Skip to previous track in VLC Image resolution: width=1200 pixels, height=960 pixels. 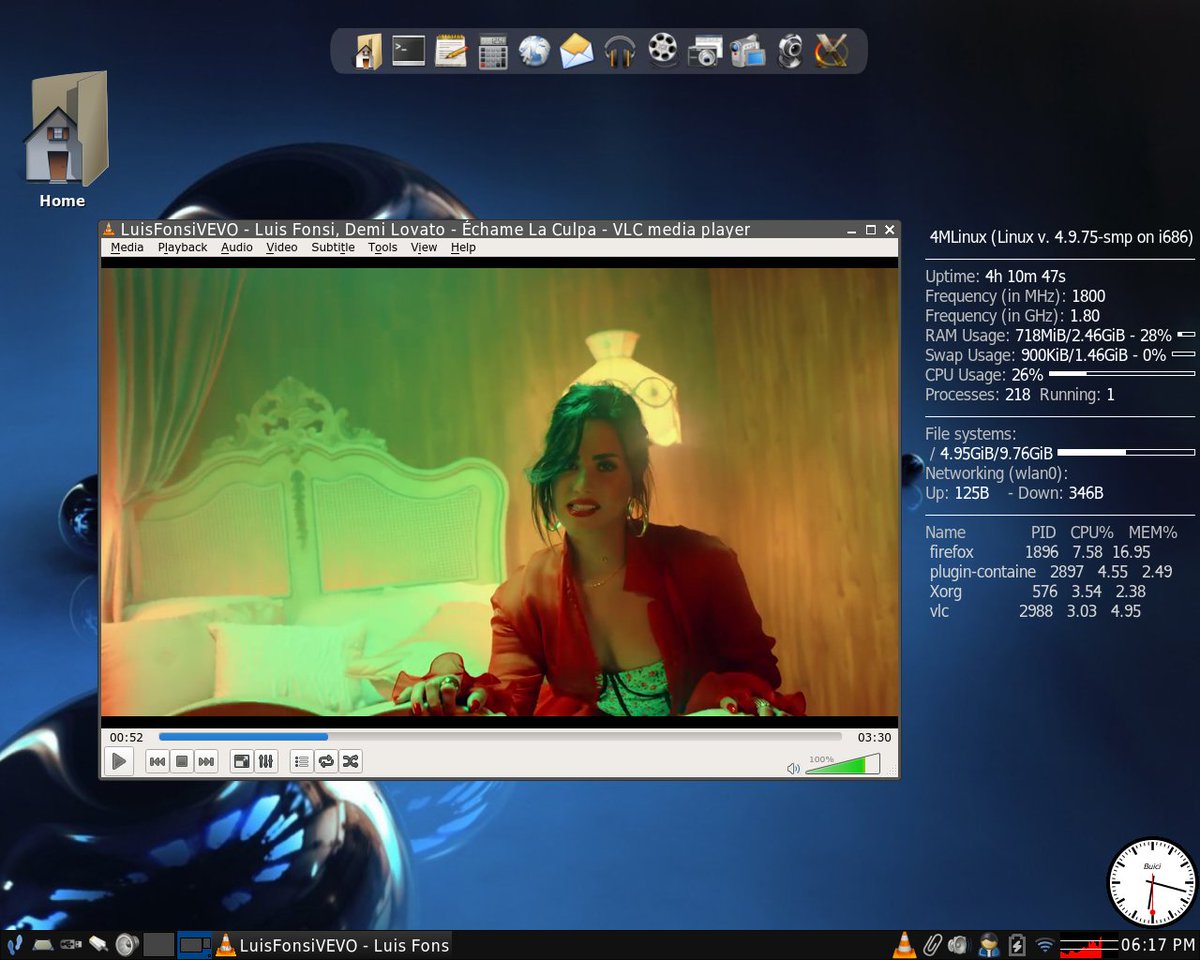(x=157, y=762)
